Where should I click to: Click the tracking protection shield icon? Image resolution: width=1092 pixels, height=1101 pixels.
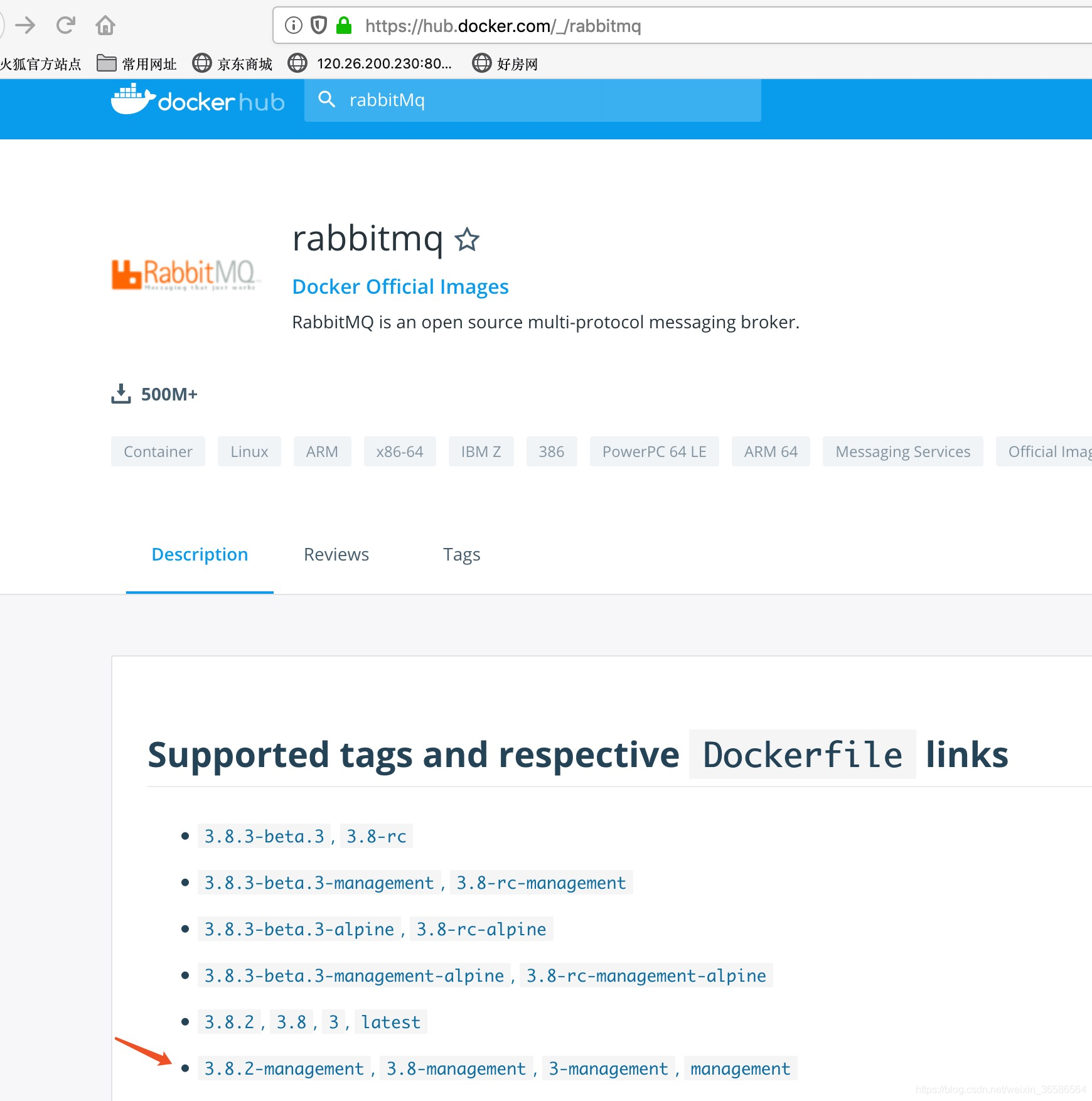click(x=319, y=25)
